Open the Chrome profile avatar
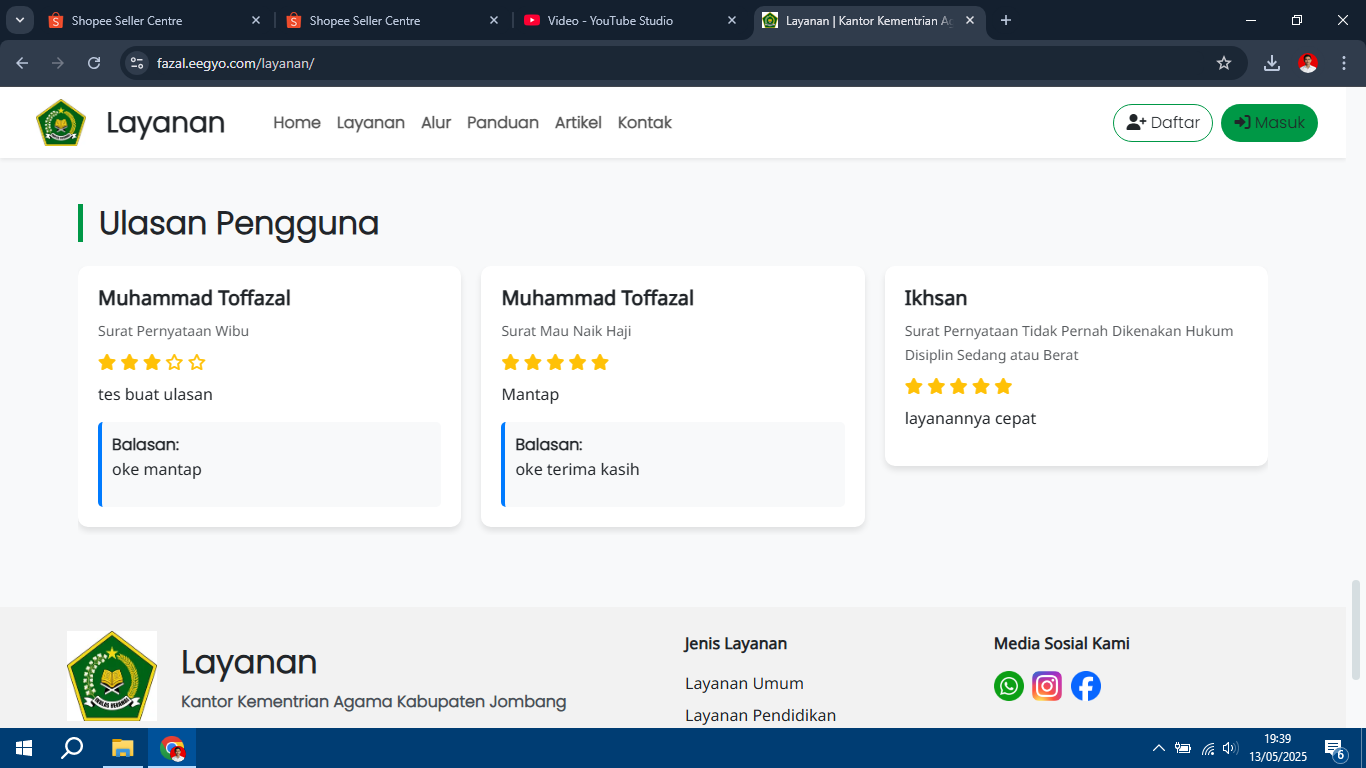Viewport: 1366px width, 768px height. pos(1308,63)
